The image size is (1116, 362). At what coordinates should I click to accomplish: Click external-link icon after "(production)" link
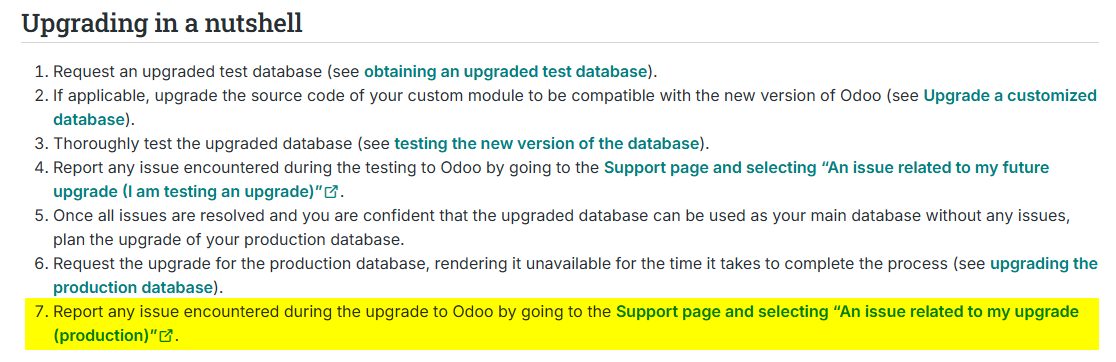pos(166,336)
